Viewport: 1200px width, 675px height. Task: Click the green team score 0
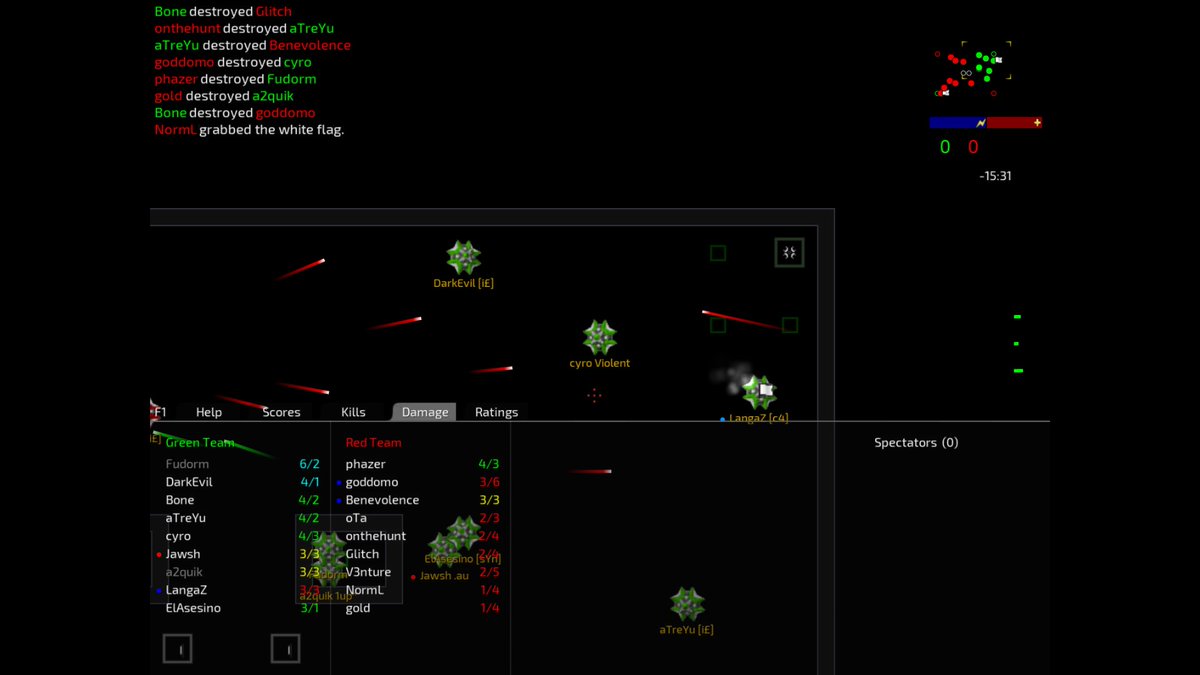[945, 147]
